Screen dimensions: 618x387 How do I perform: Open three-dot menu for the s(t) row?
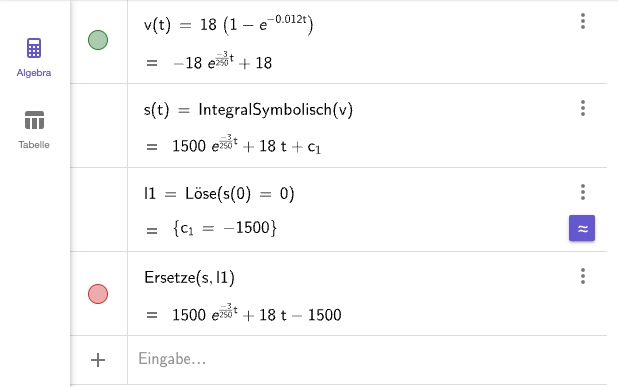tap(583, 108)
